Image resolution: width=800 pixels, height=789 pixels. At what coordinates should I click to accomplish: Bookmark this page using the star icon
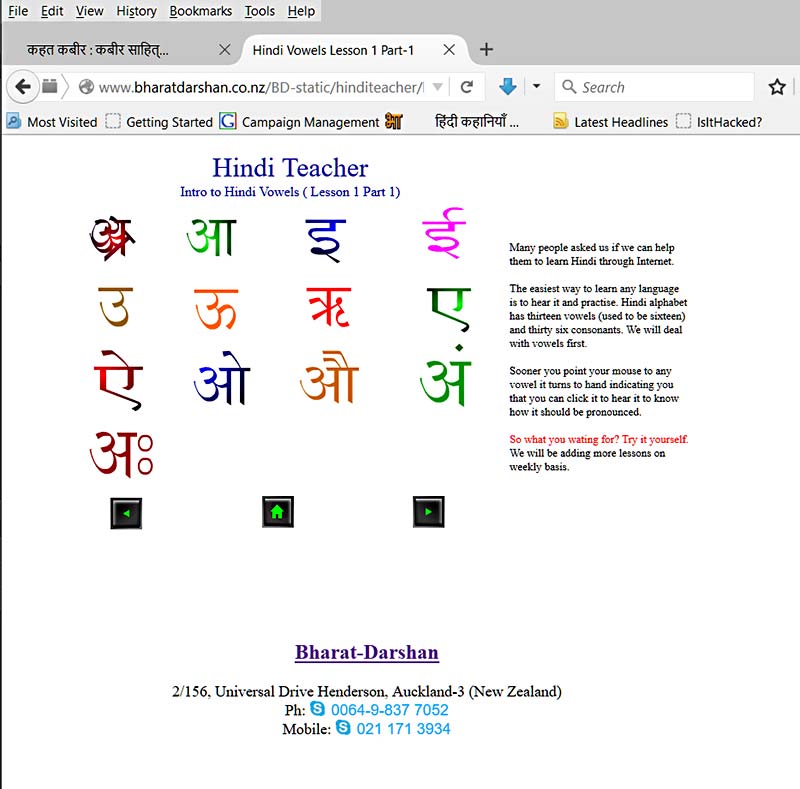777,87
